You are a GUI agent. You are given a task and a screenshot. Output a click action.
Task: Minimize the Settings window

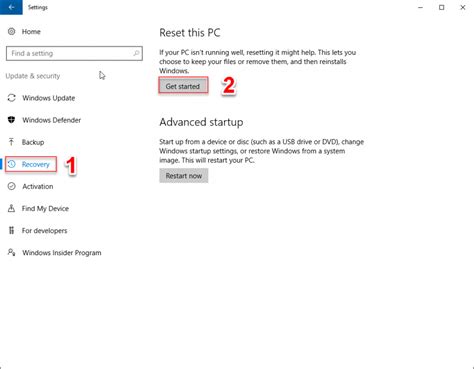tap(421, 7)
